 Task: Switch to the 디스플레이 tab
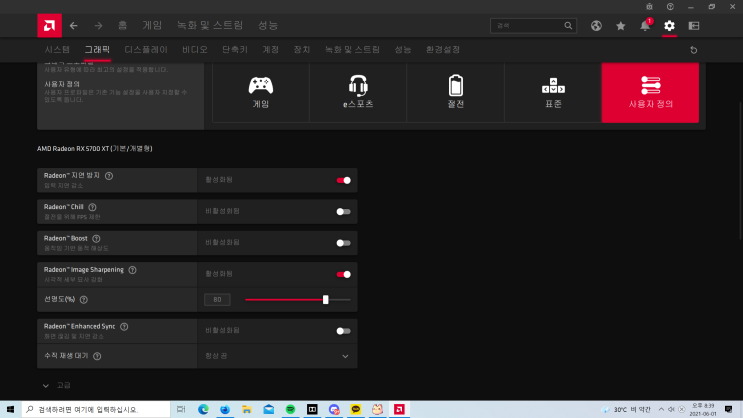[x=146, y=49]
